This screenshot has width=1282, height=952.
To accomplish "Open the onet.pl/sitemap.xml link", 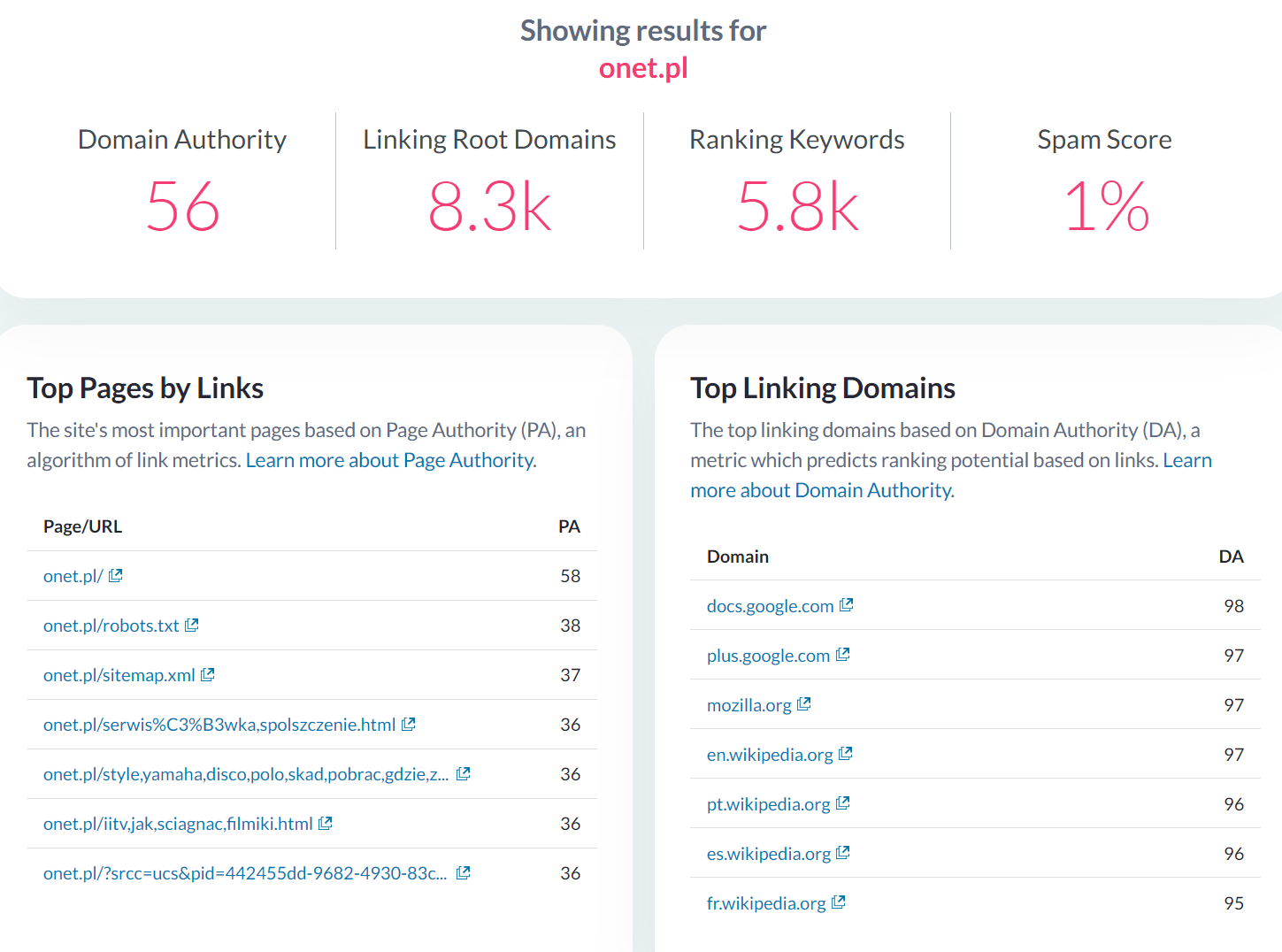I will pyautogui.click(x=119, y=675).
